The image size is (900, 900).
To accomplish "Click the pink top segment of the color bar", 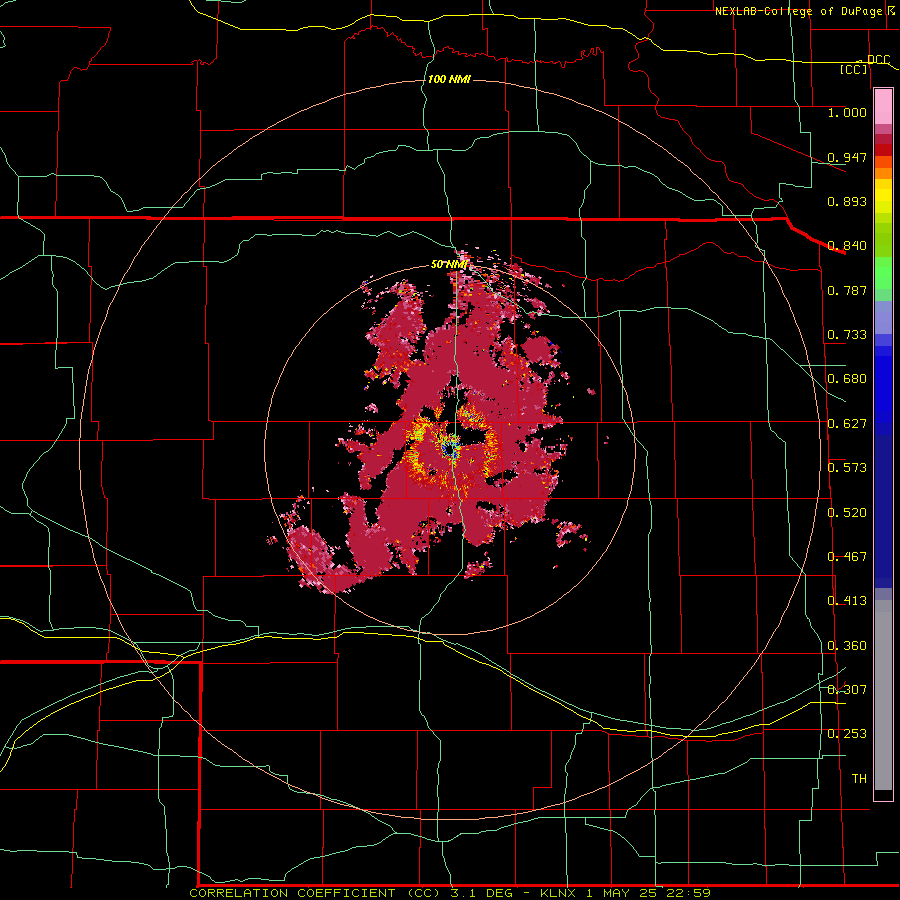I will coord(883,106).
